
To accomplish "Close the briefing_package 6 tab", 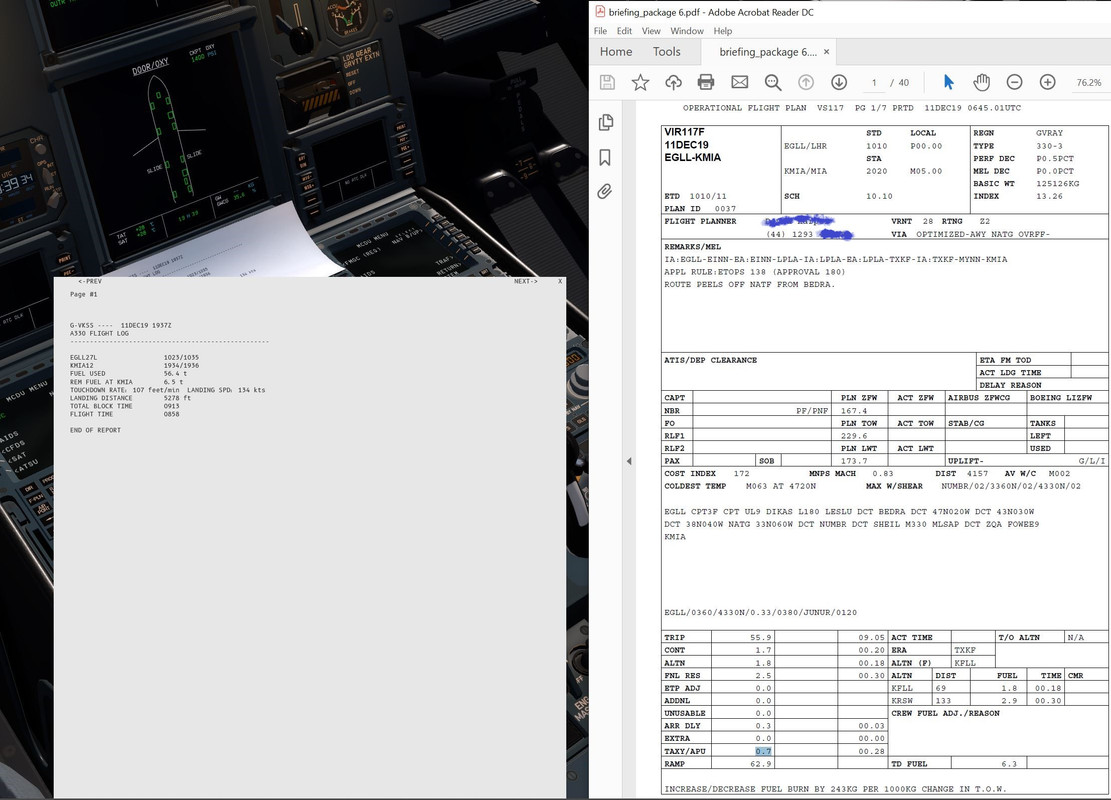I will [826, 52].
